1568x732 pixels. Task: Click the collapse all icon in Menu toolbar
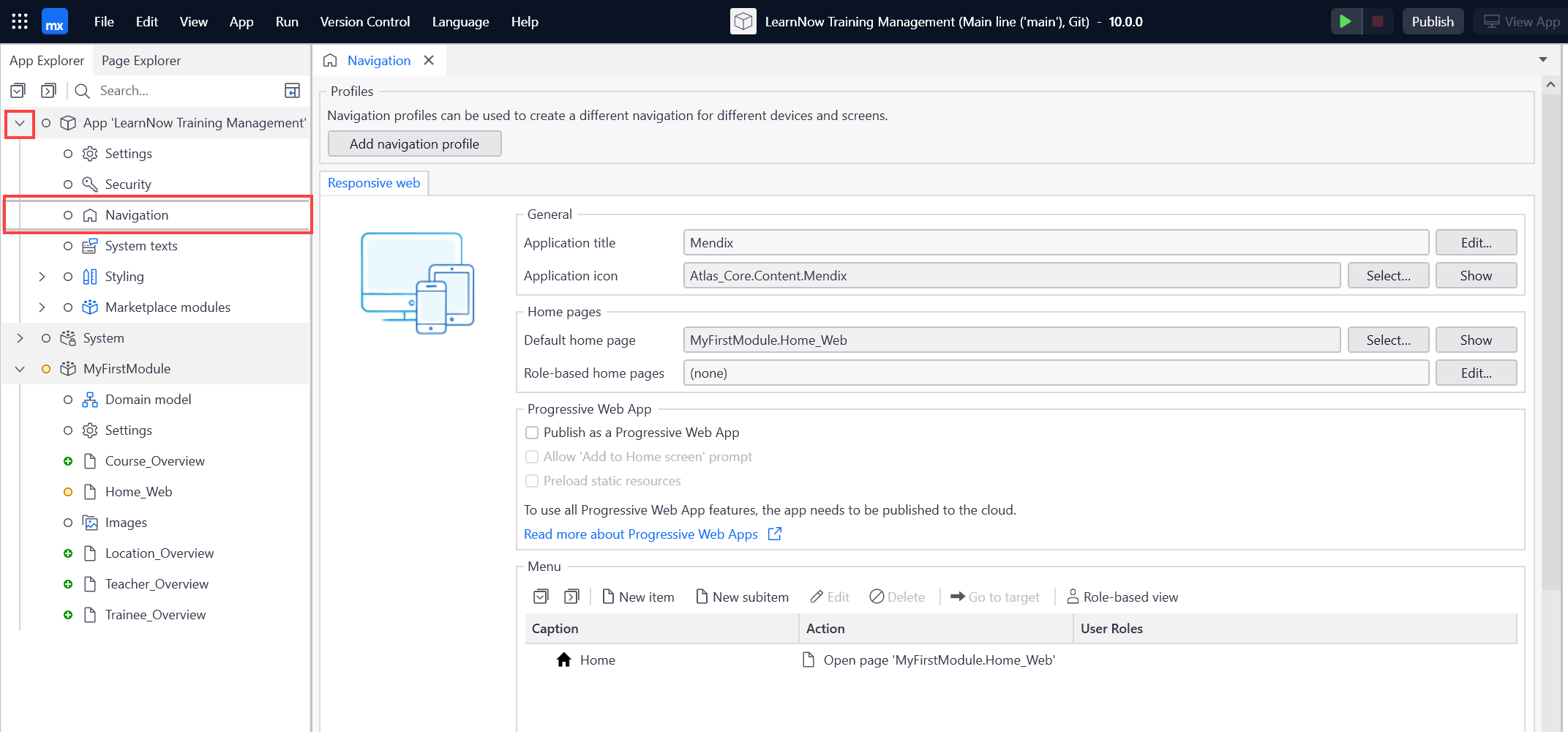point(541,597)
